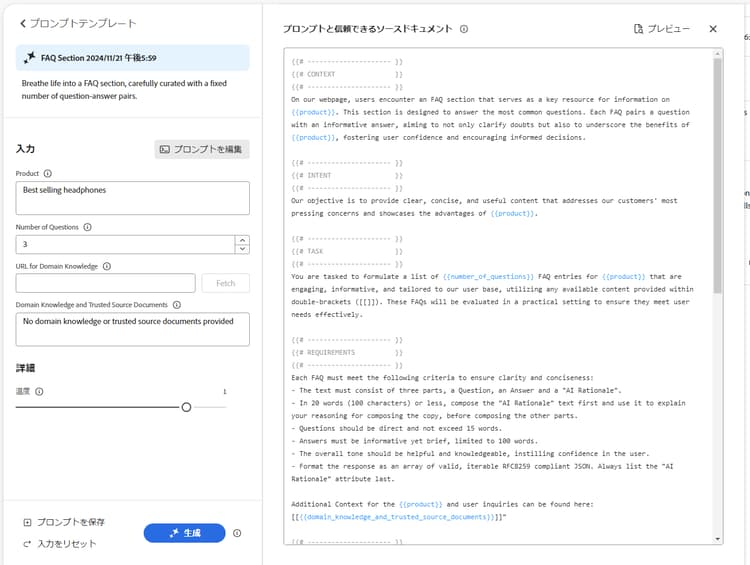Click the FAQ Section sparkle icon
Image resolution: width=750 pixels, height=565 pixels.
pyautogui.click(x=29, y=58)
